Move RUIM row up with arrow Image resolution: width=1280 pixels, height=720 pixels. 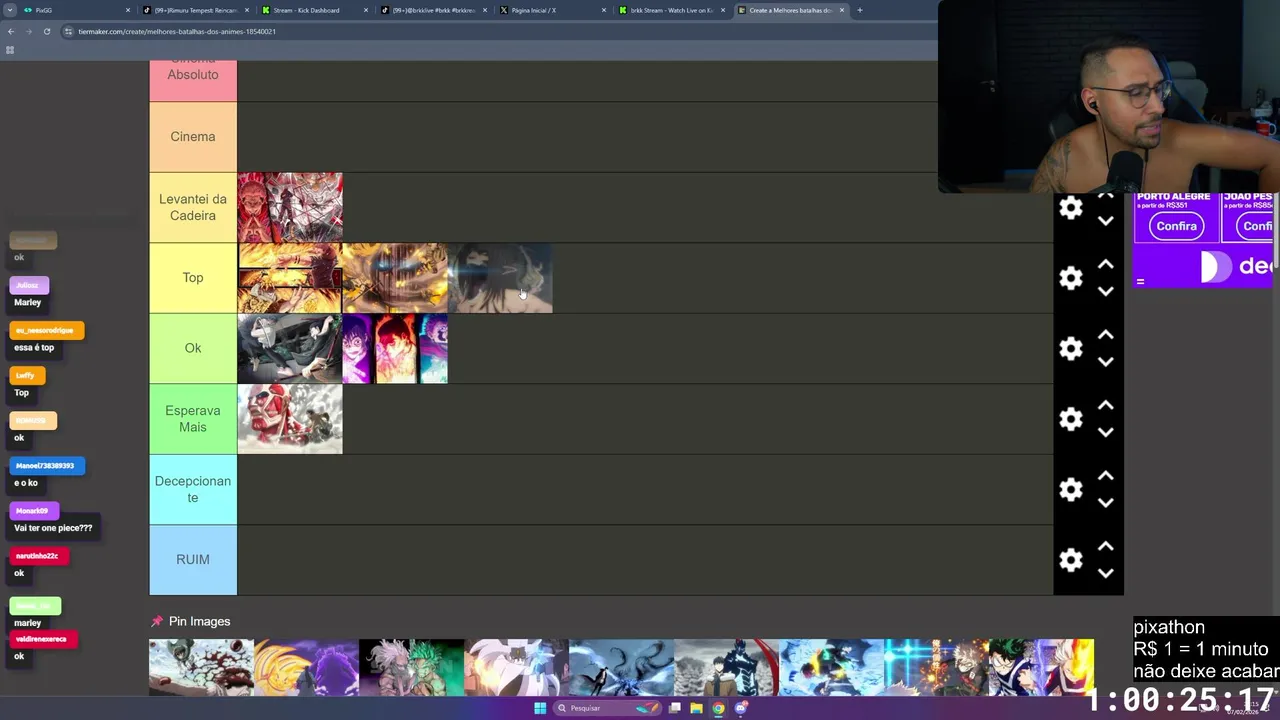[x=1106, y=547]
